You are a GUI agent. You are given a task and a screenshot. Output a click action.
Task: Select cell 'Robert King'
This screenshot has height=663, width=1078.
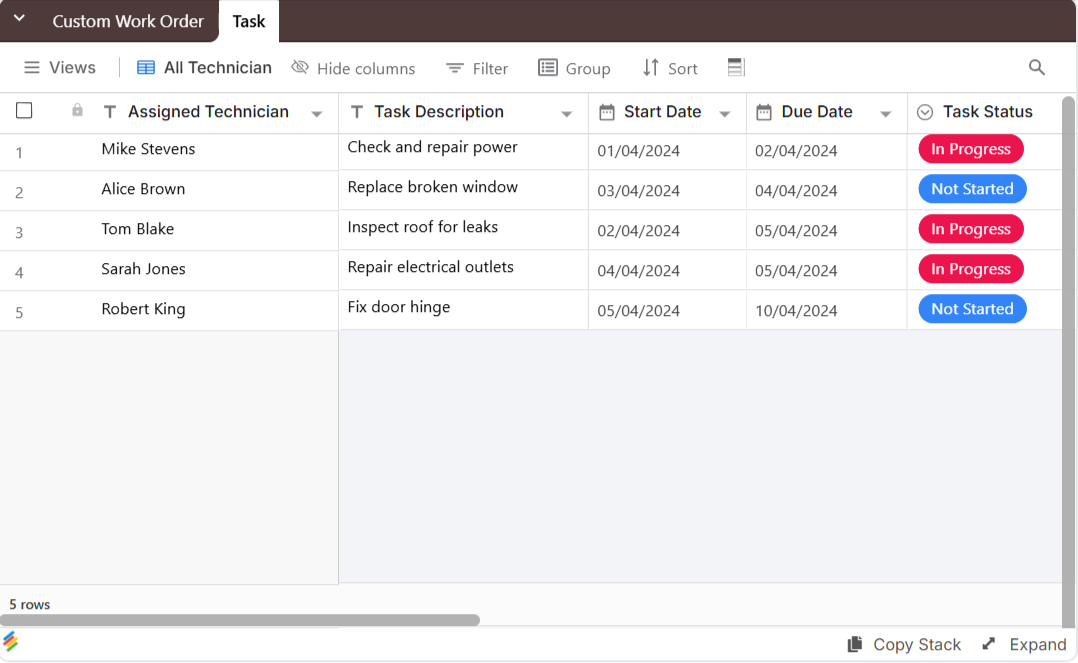tap(143, 309)
